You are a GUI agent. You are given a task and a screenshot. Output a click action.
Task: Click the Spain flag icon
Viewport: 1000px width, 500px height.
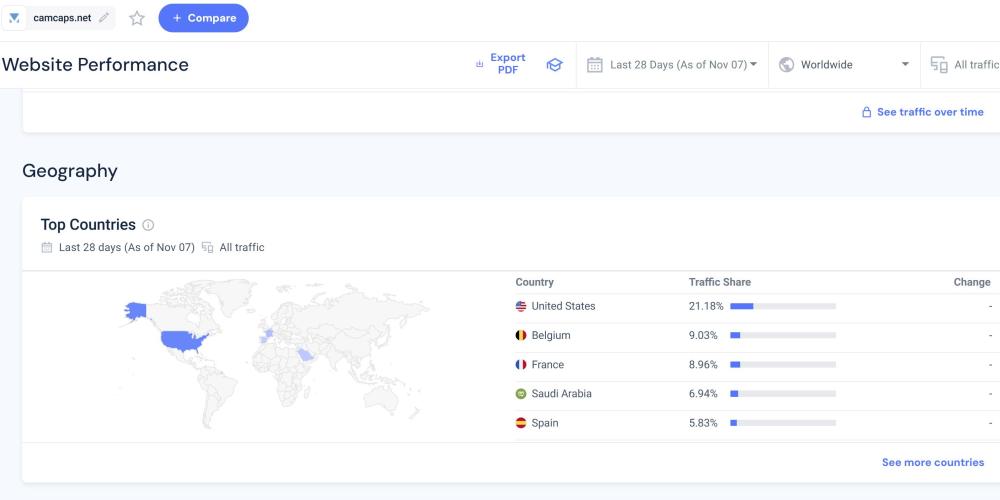coord(521,423)
